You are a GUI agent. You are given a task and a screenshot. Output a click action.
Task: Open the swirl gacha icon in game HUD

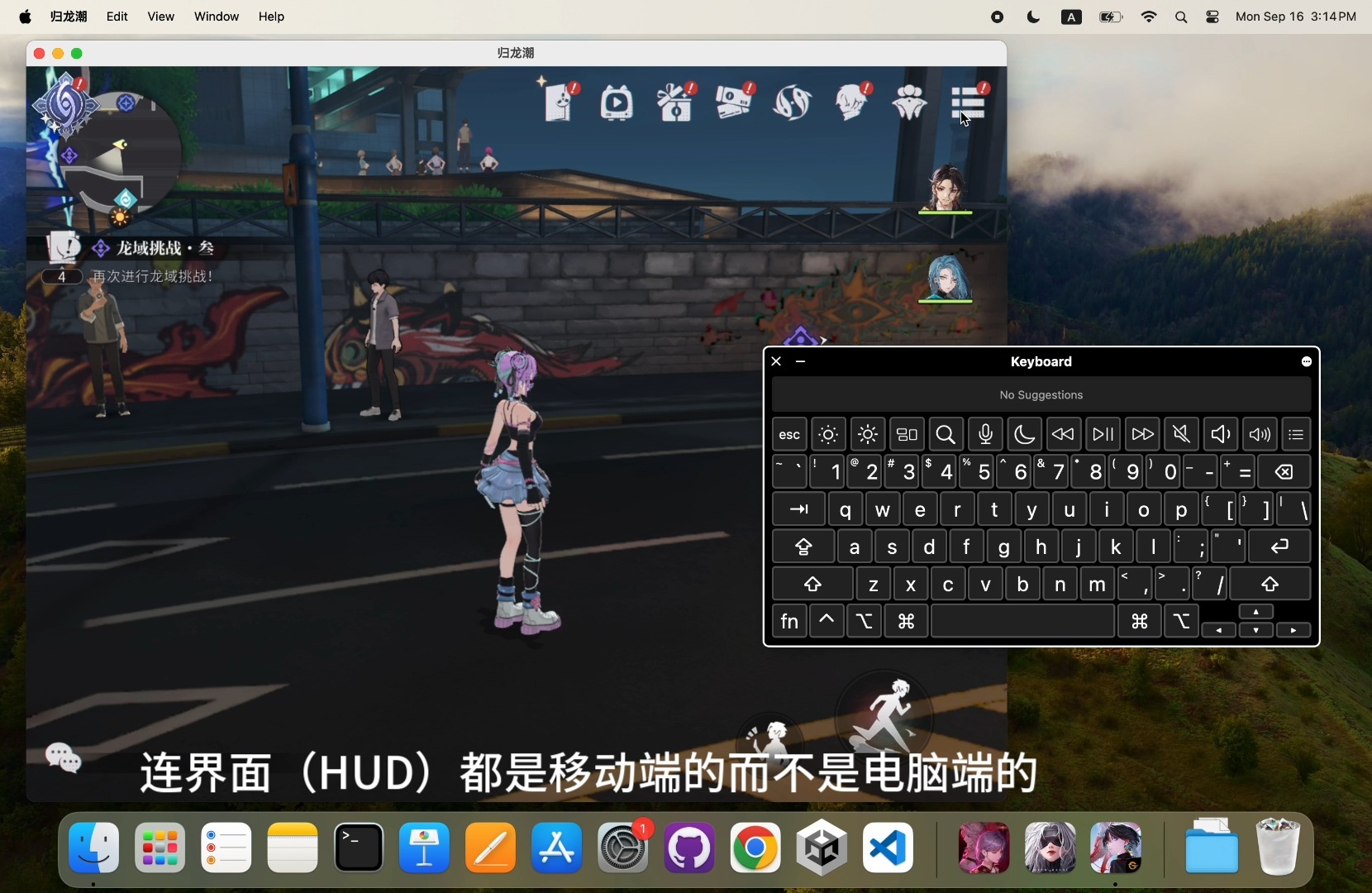click(793, 103)
